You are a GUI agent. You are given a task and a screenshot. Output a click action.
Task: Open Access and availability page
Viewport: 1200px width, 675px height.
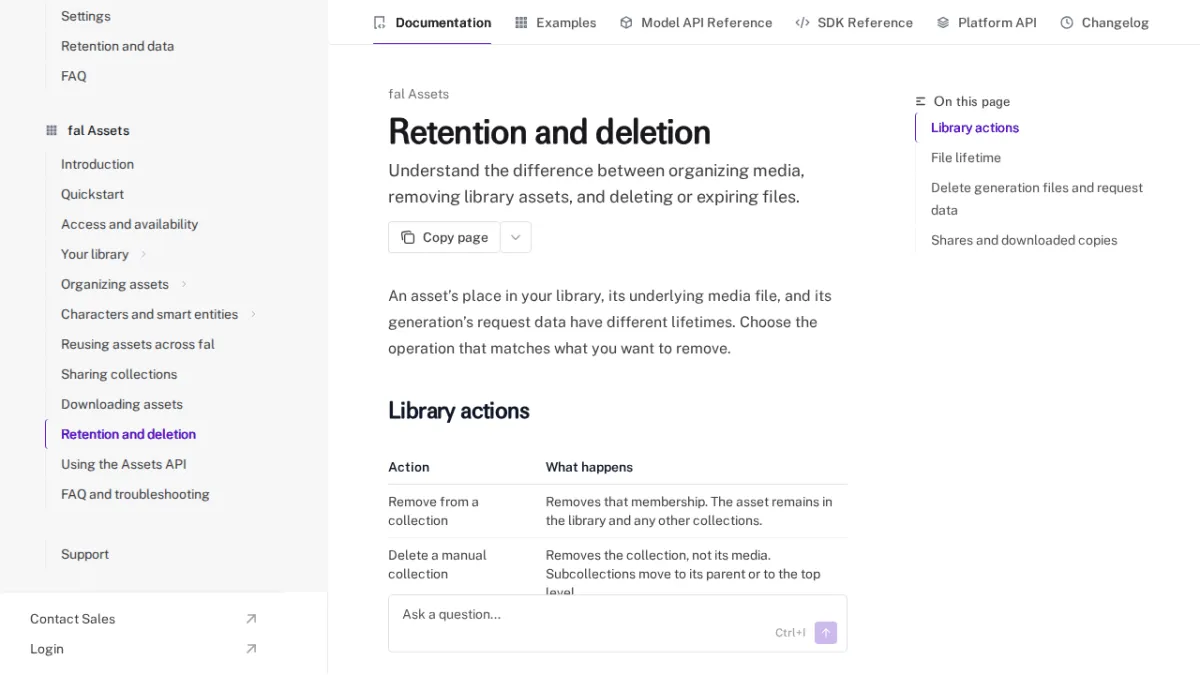tap(130, 224)
